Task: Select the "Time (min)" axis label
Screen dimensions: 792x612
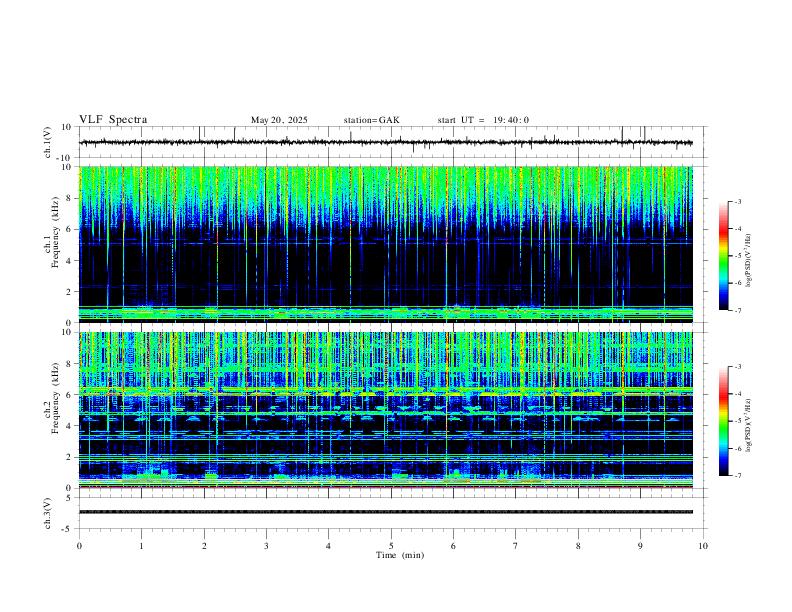Action: pos(400,555)
